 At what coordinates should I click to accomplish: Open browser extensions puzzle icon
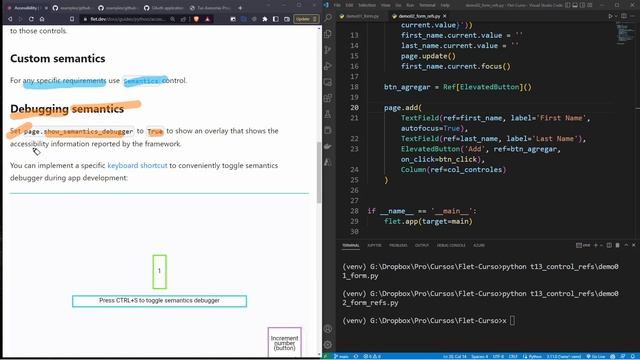click(265, 19)
